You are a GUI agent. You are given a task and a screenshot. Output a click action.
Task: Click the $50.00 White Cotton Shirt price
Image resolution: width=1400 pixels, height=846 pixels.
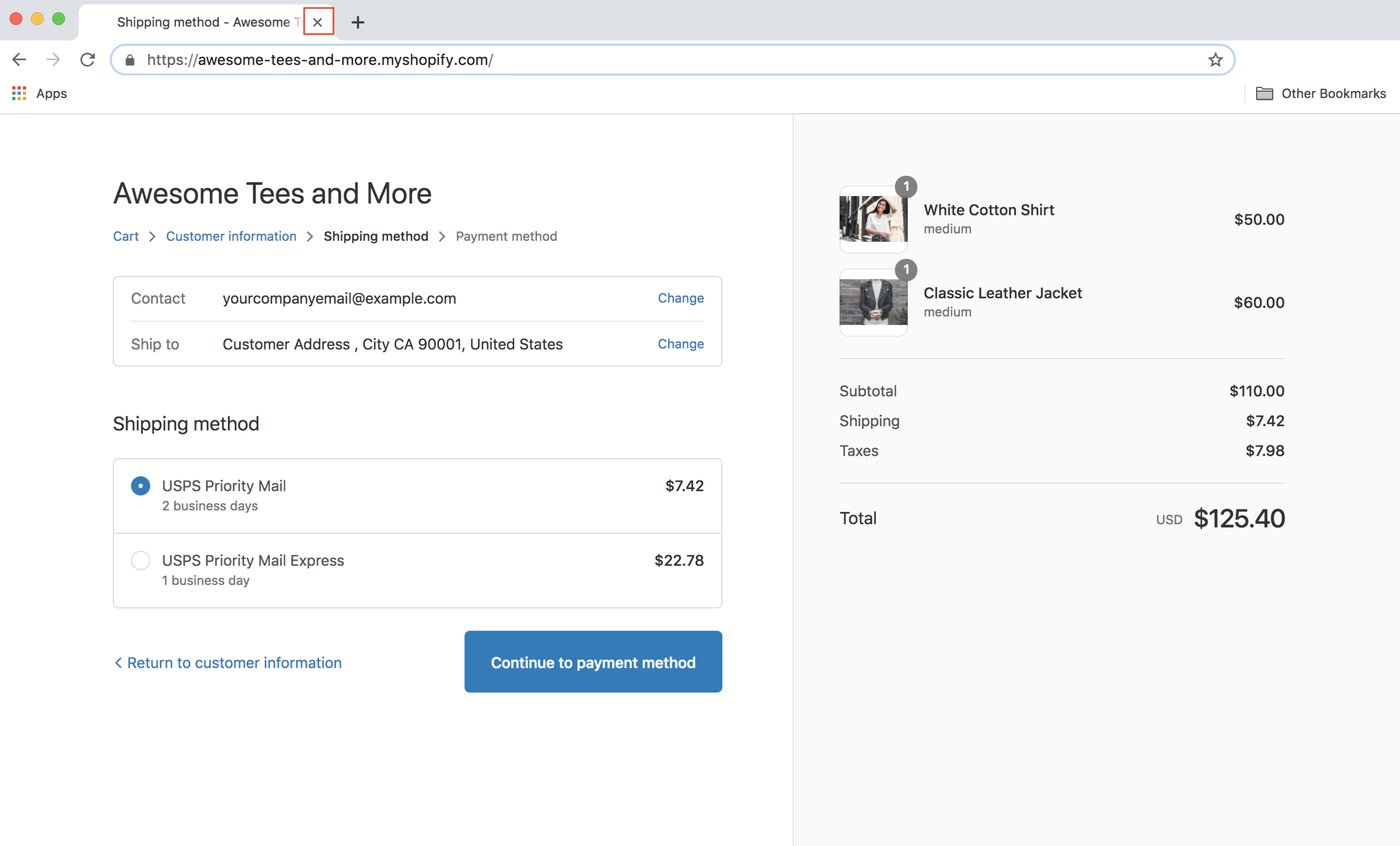1259,219
